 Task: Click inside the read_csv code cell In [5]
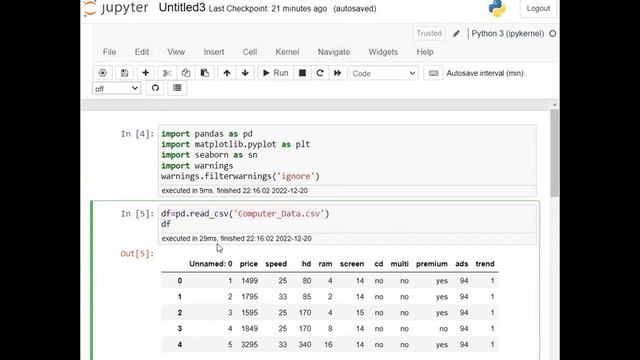347,219
